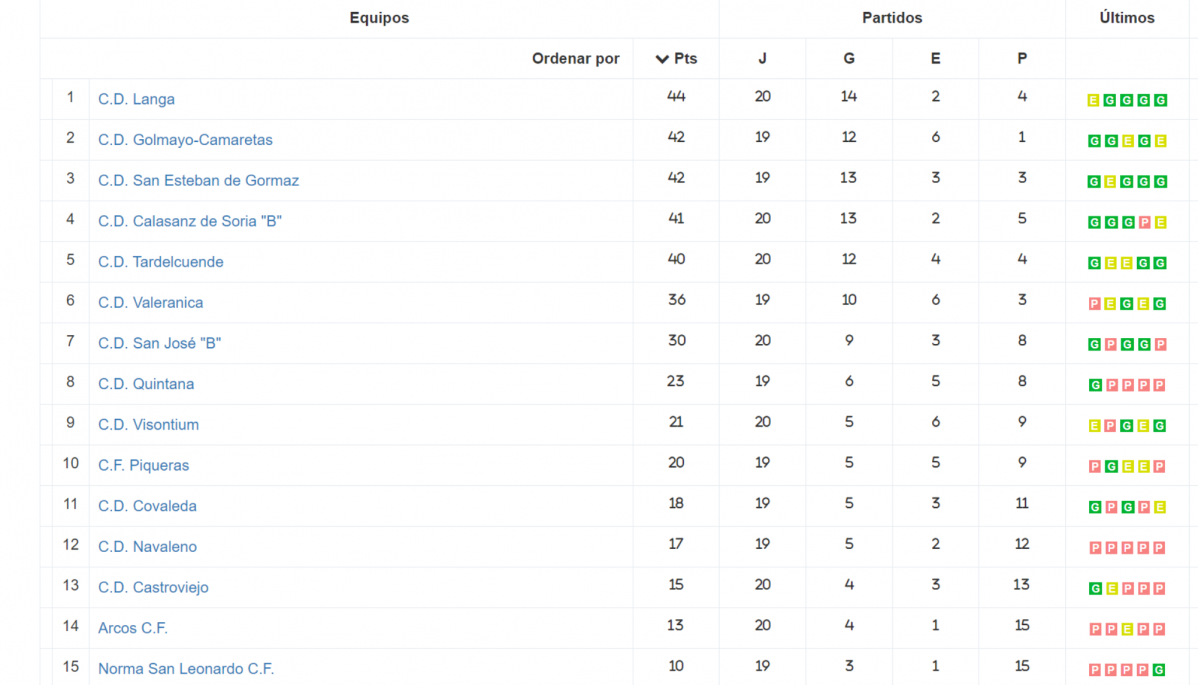Click the Últimos column header
The image size is (1198, 685).
coord(1126,18)
